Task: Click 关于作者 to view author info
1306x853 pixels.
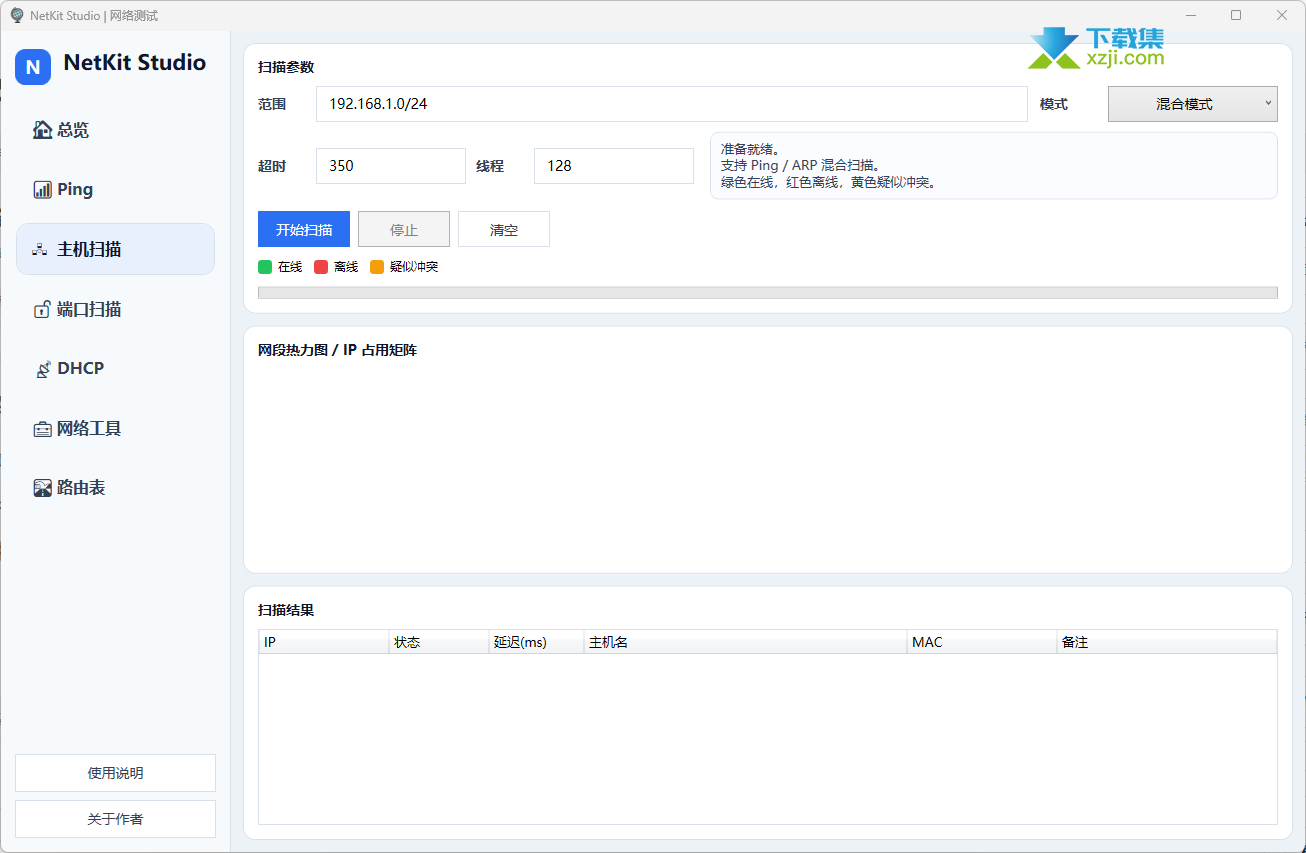Action: [115, 818]
